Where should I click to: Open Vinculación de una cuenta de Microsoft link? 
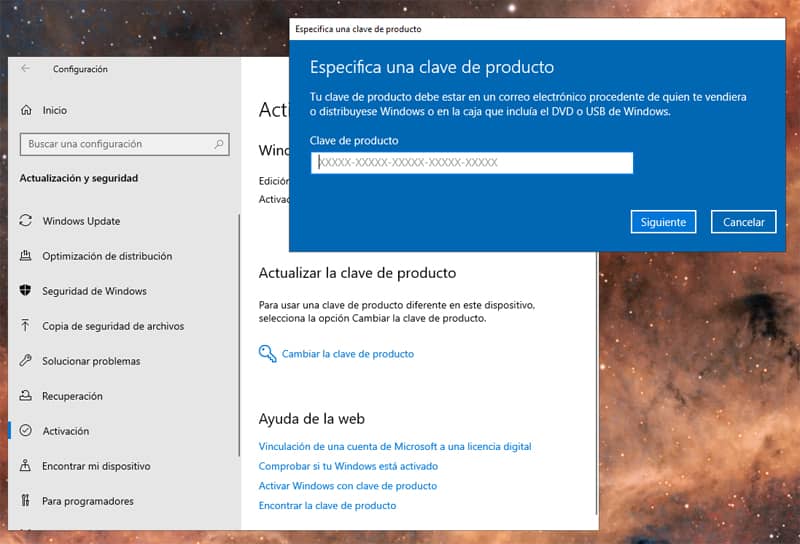pyautogui.click(x=395, y=447)
